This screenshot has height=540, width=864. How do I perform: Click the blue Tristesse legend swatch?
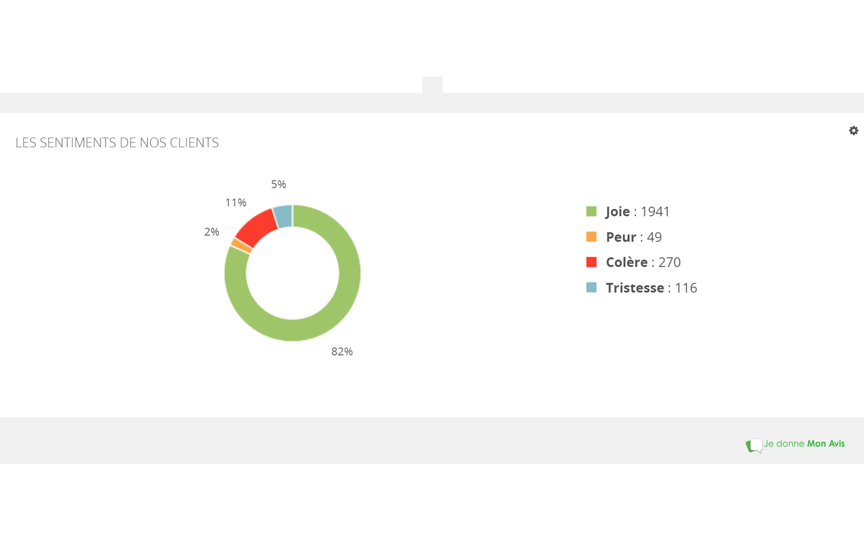(x=591, y=287)
